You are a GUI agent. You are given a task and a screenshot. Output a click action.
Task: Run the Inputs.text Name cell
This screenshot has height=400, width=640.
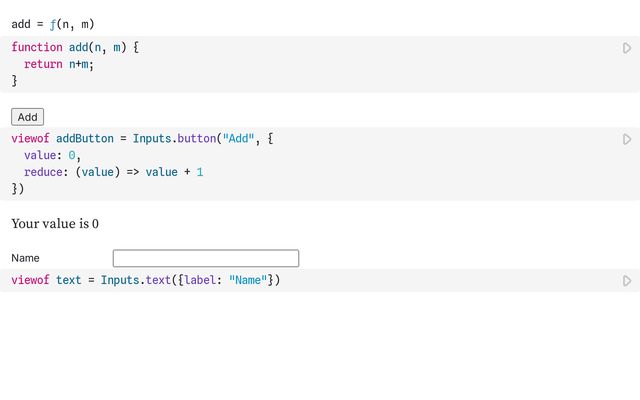coord(627,281)
